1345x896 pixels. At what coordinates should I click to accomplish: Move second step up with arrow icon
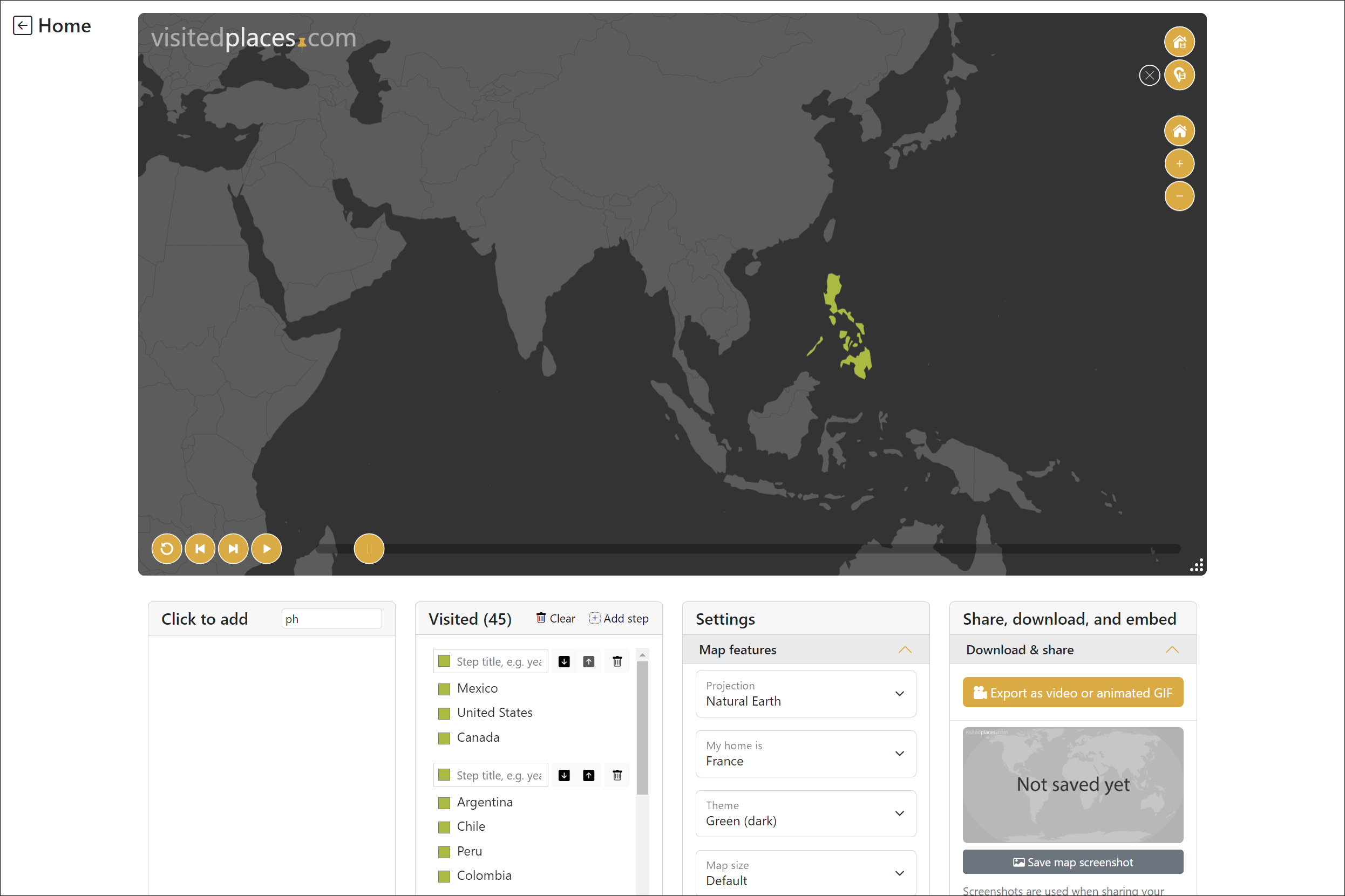coord(588,775)
